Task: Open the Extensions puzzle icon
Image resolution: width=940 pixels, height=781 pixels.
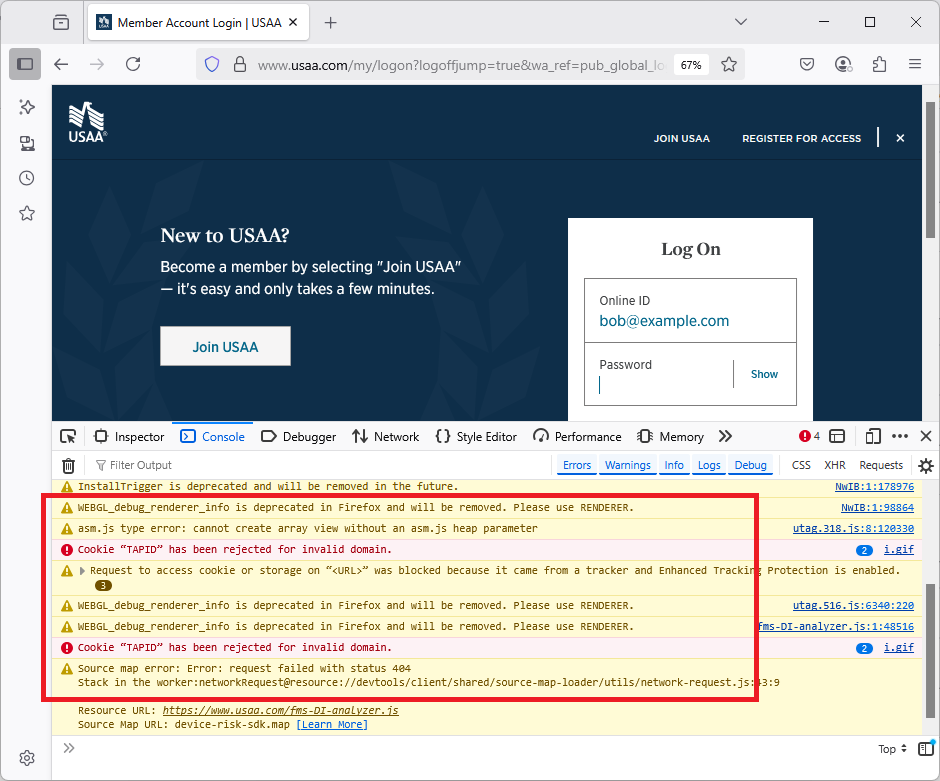Action: [x=879, y=64]
